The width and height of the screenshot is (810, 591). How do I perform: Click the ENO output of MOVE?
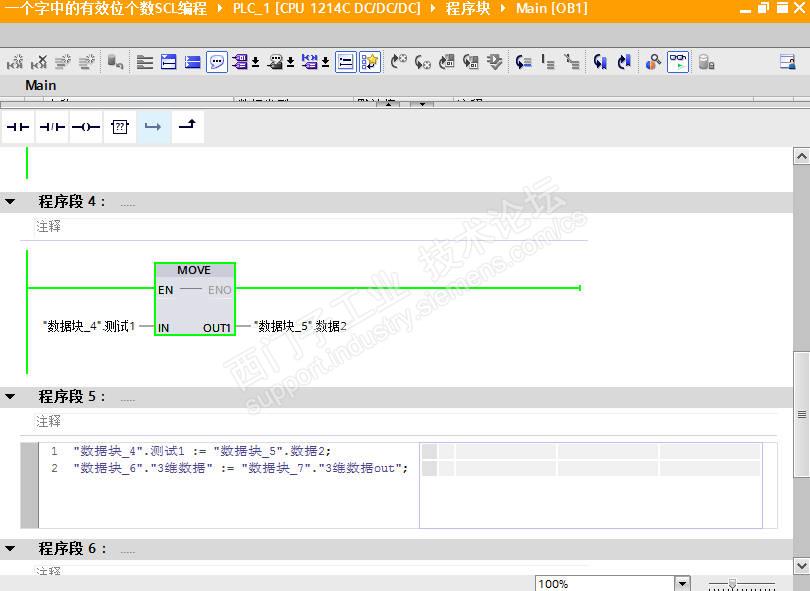(x=220, y=290)
